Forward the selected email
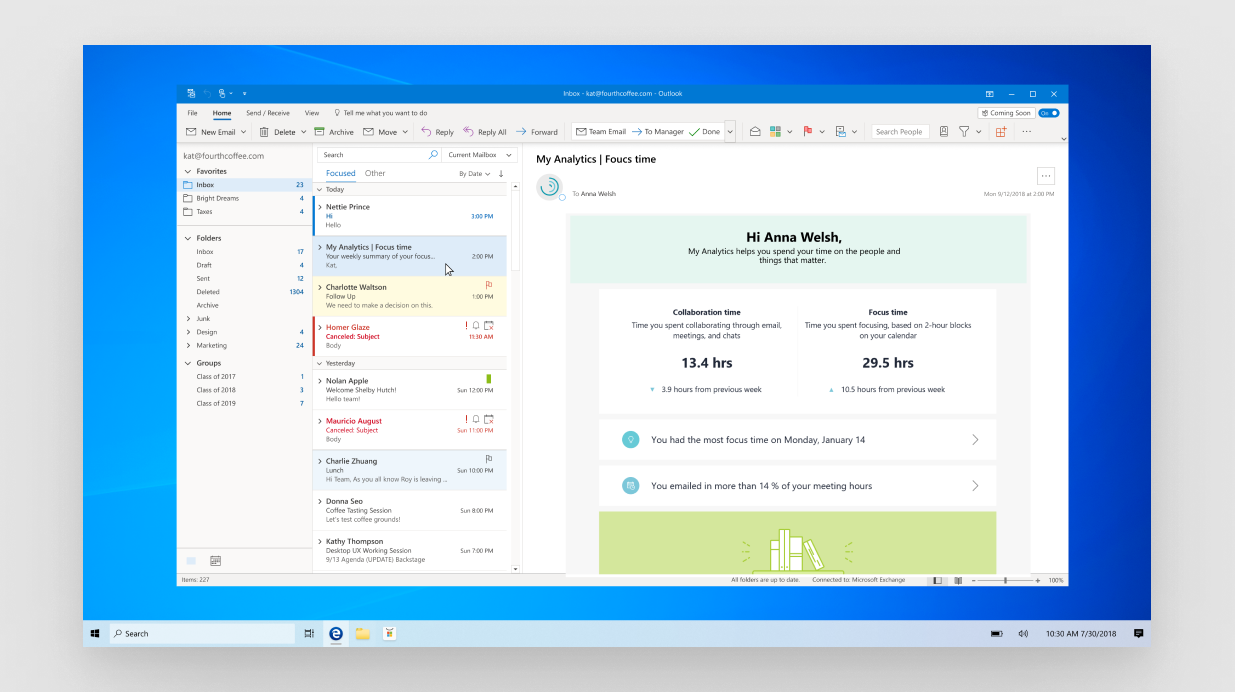1235x692 pixels. [537, 132]
